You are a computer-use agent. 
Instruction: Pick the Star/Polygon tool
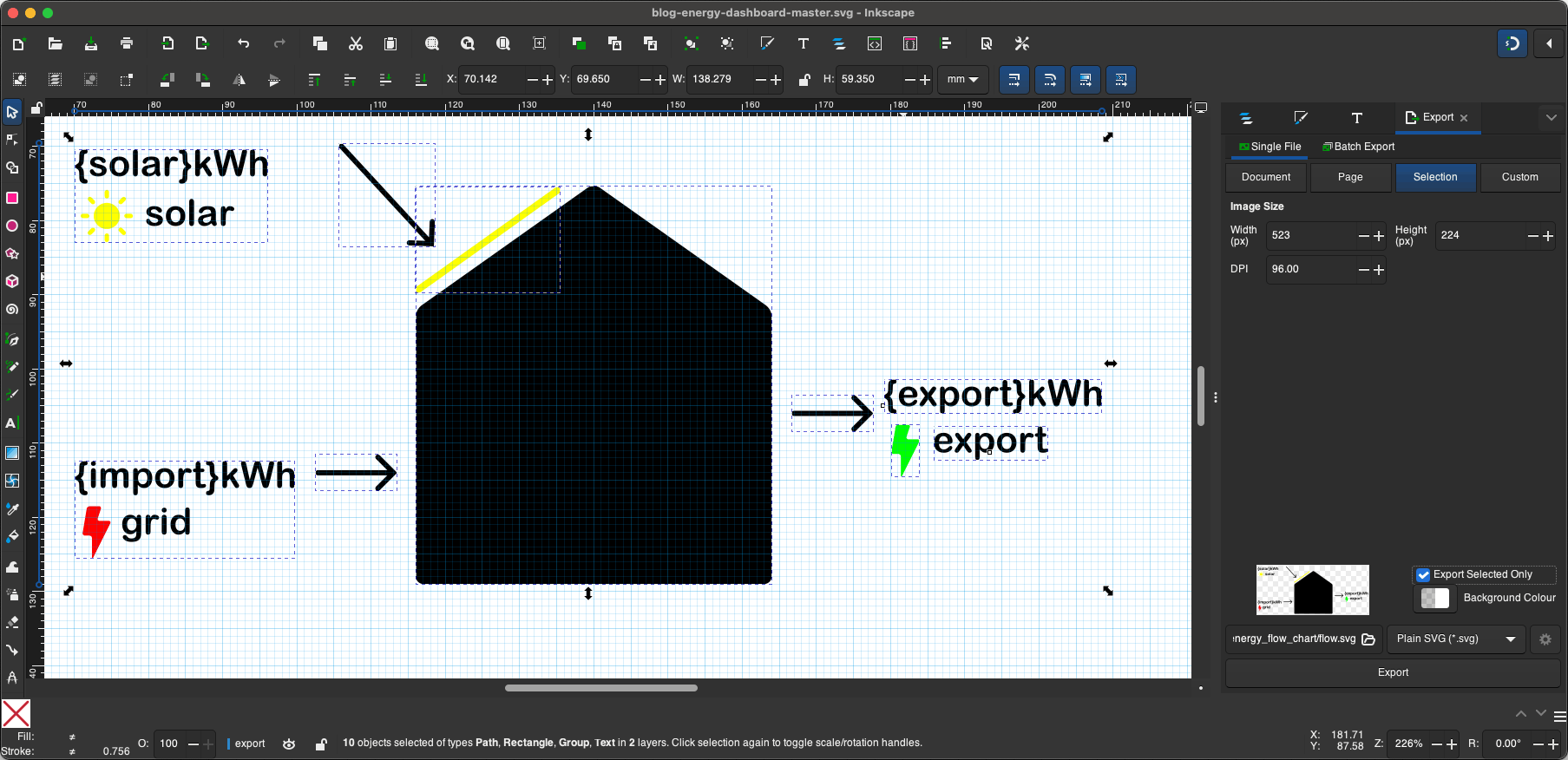click(12, 253)
